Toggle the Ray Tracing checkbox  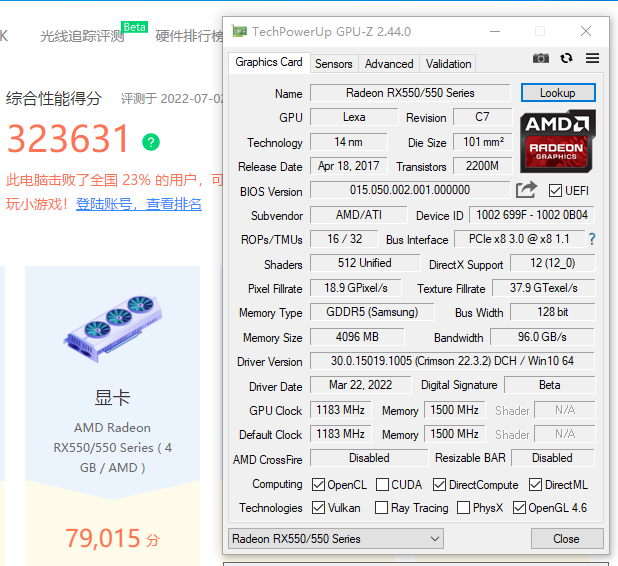tap(381, 508)
